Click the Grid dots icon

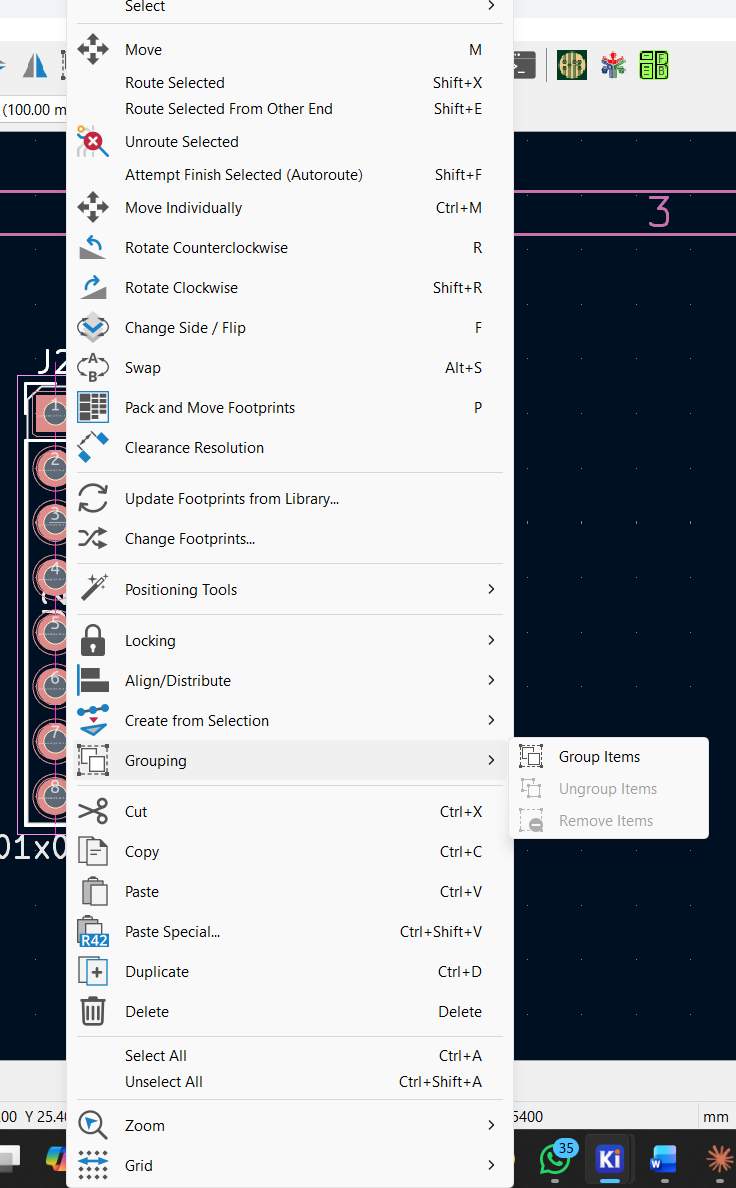92,1165
